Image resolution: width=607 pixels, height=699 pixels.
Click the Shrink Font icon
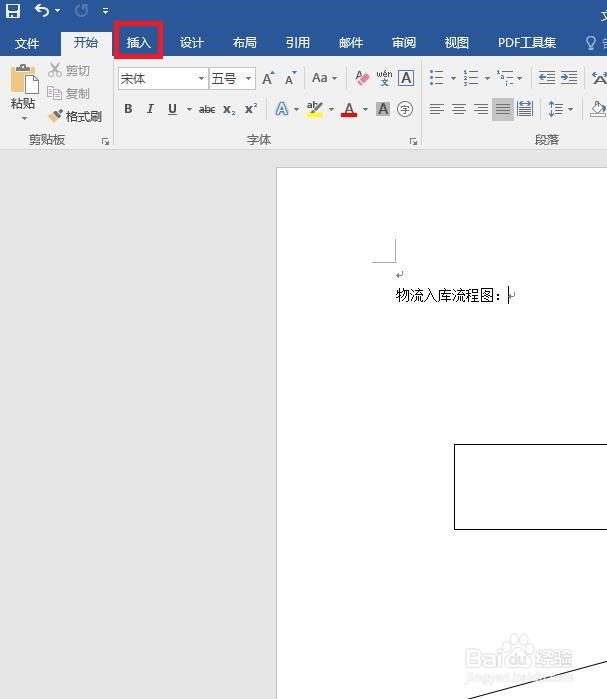tap(291, 78)
